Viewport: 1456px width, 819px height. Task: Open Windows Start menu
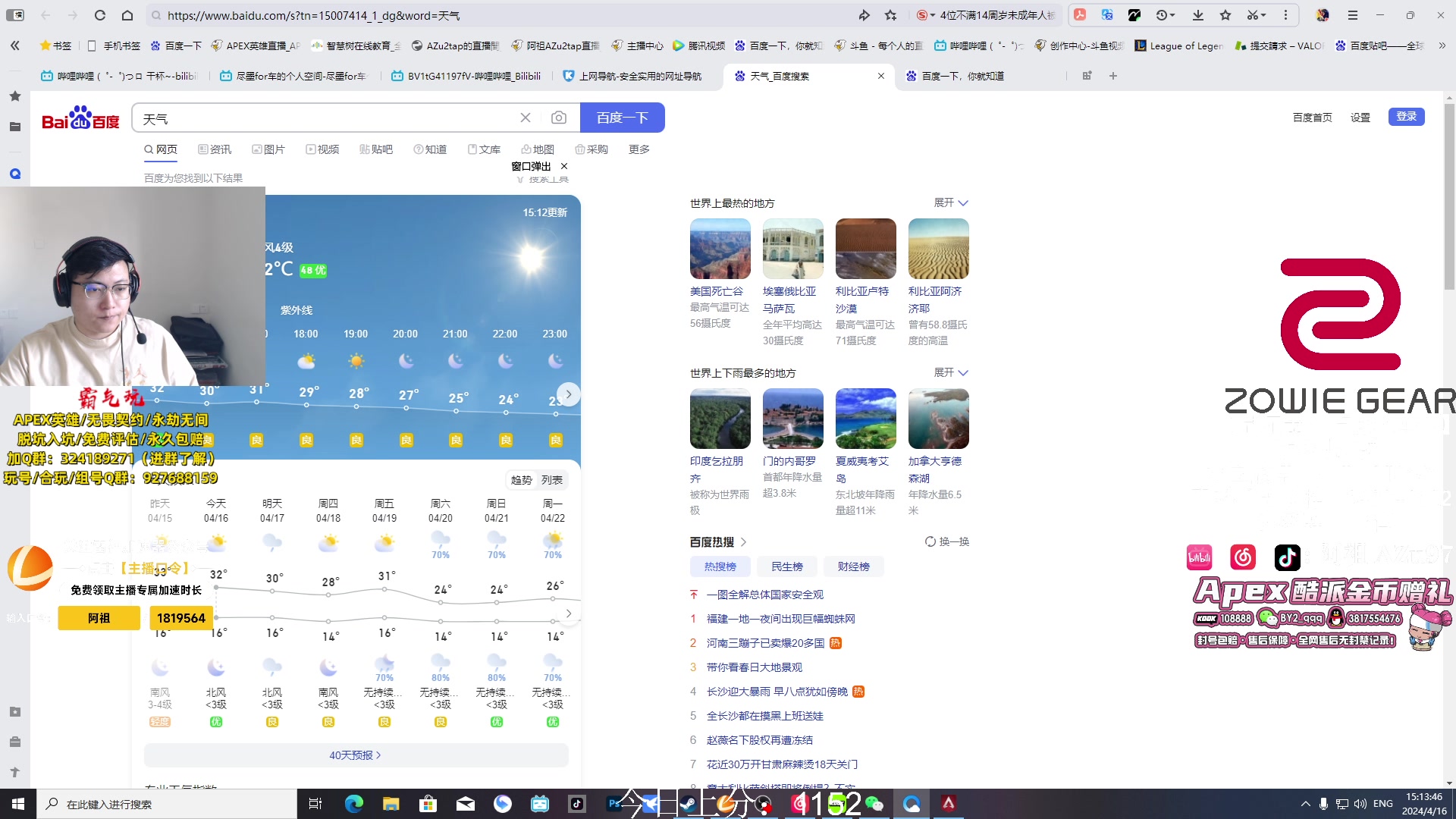tap(18, 804)
